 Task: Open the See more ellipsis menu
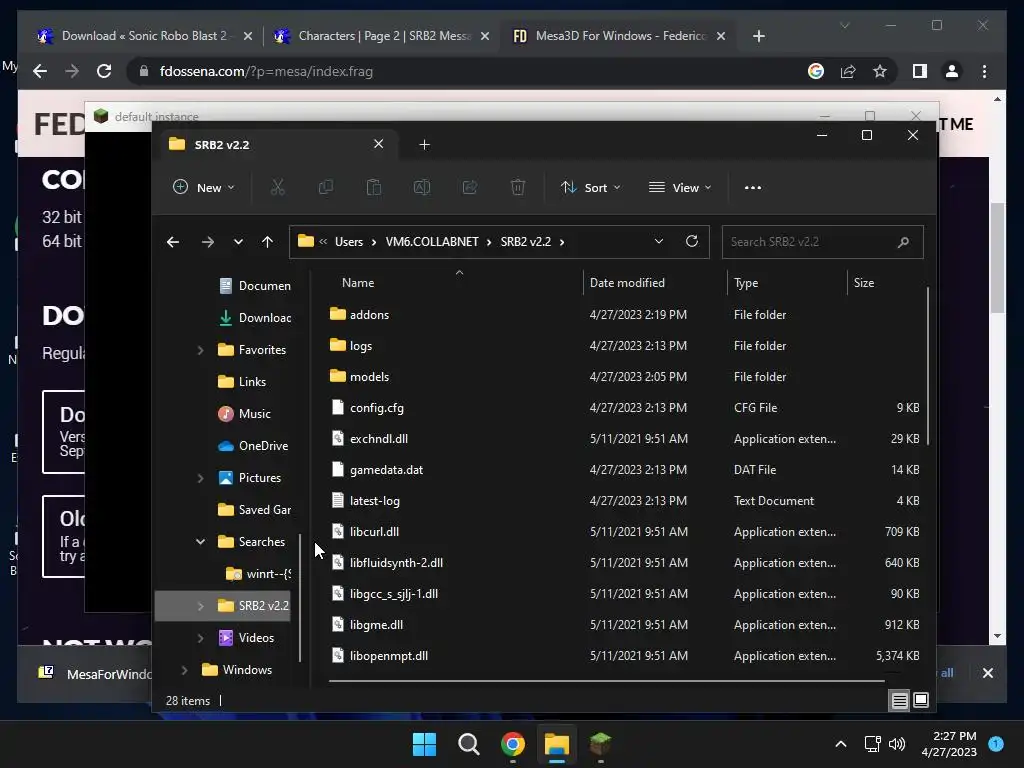(753, 187)
